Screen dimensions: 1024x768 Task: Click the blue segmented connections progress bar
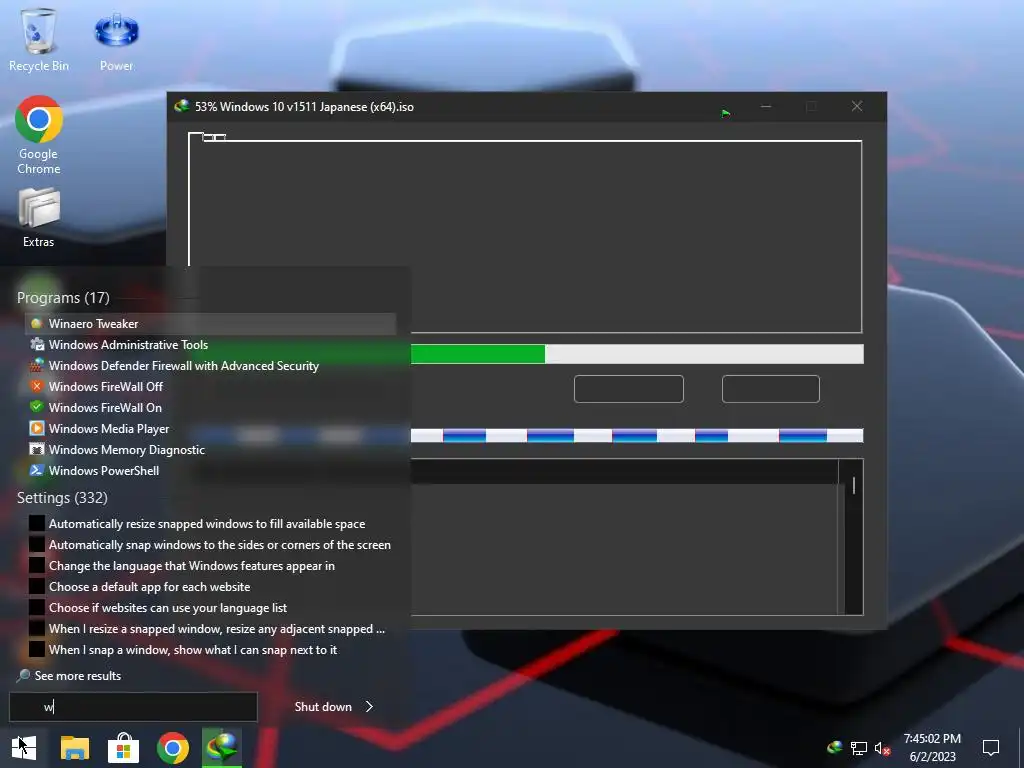[x=637, y=436]
